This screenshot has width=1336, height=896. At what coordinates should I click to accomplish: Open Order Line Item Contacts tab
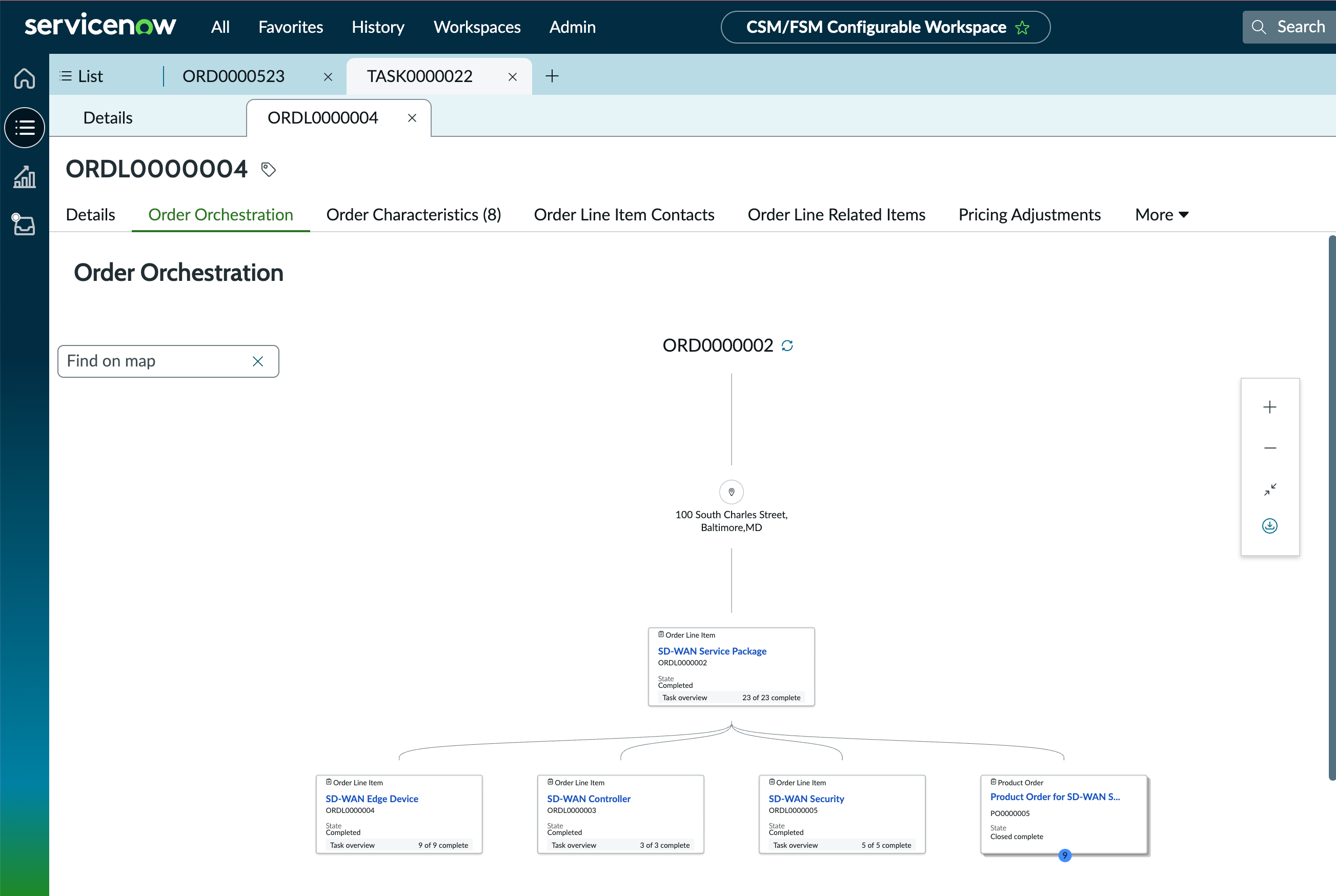[x=624, y=215]
